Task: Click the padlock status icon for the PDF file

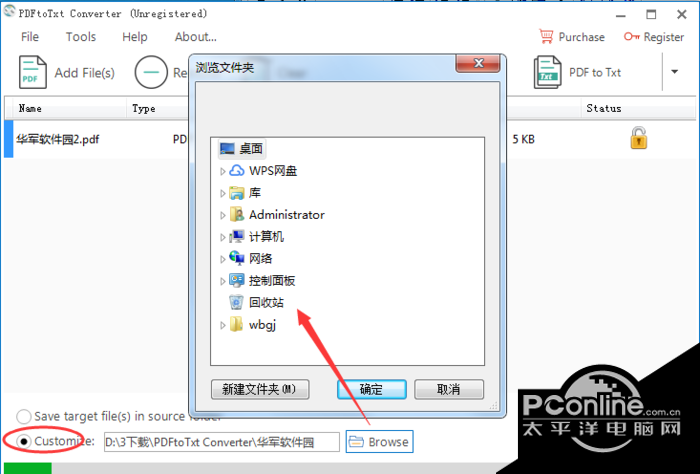Action: [x=638, y=138]
